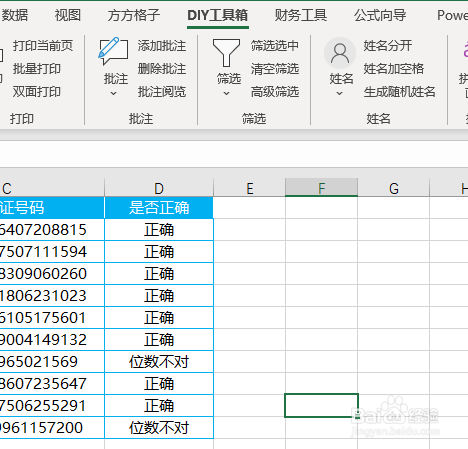Click cell containing 1806231023
This screenshot has width=468, height=449.
click(52, 296)
